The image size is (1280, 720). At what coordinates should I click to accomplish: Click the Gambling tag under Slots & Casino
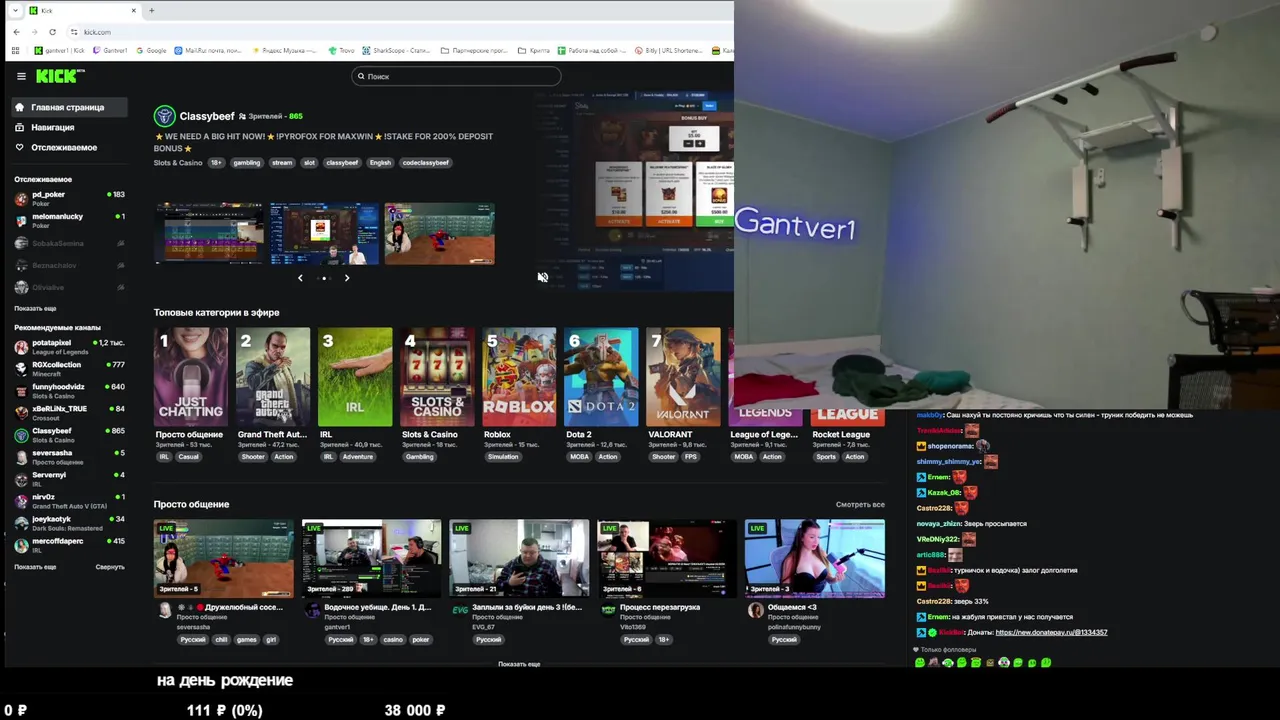(419, 457)
